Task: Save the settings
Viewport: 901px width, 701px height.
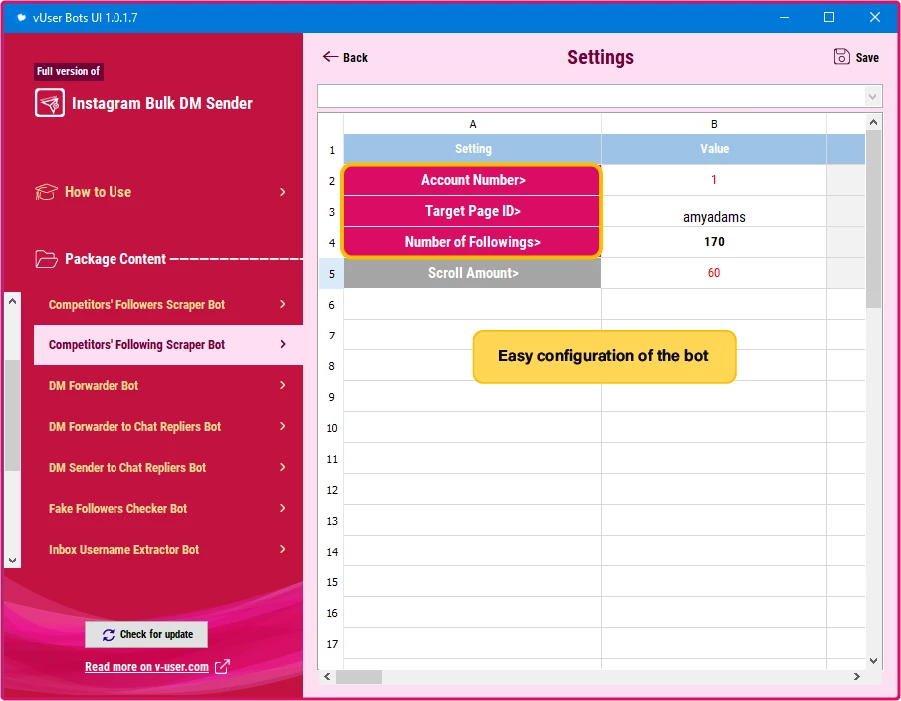Action: (856, 57)
